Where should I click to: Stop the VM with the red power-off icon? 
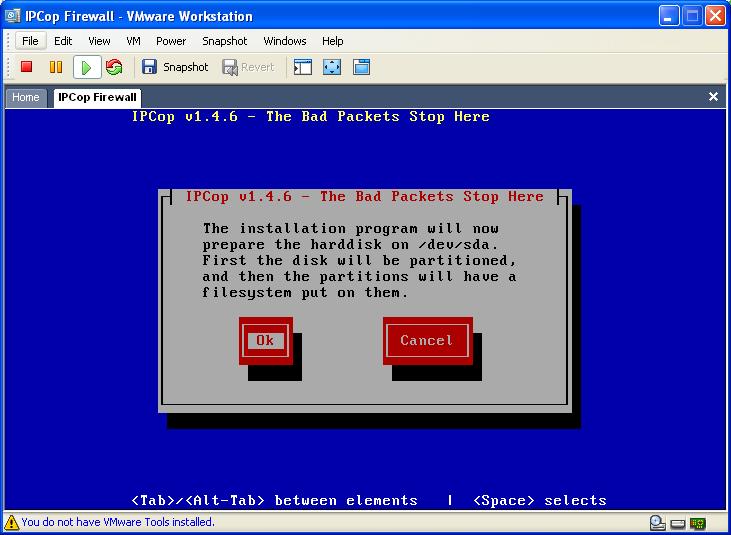click(x=27, y=67)
